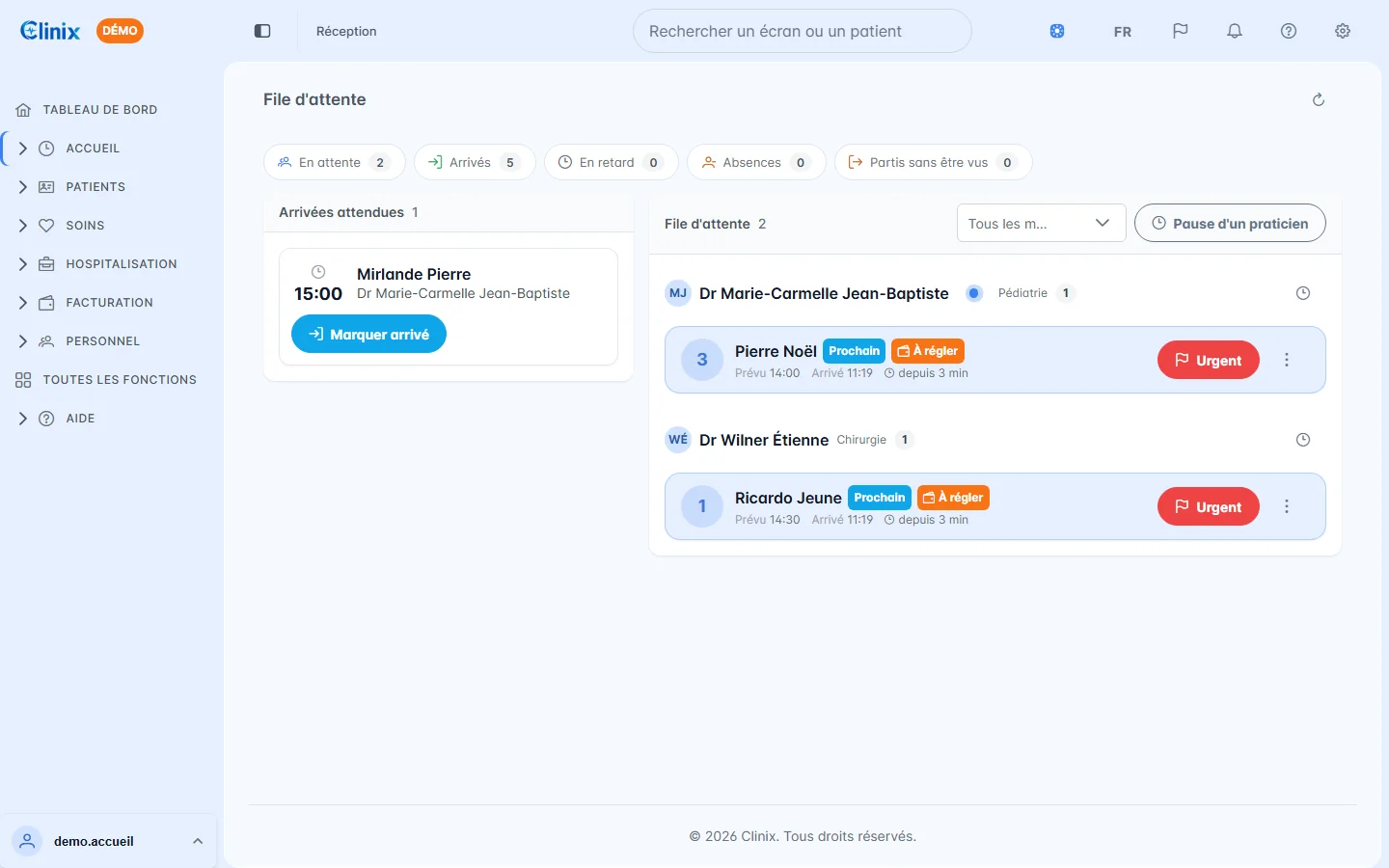Screen dimensions: 1389x868
Task: Open more options for Pierre Noël
Action: (1287, 360)
